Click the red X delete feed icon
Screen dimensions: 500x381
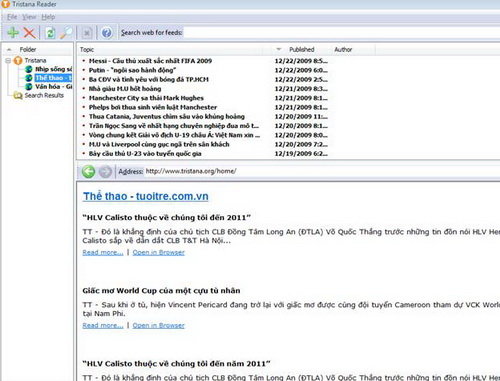(29, 32)
